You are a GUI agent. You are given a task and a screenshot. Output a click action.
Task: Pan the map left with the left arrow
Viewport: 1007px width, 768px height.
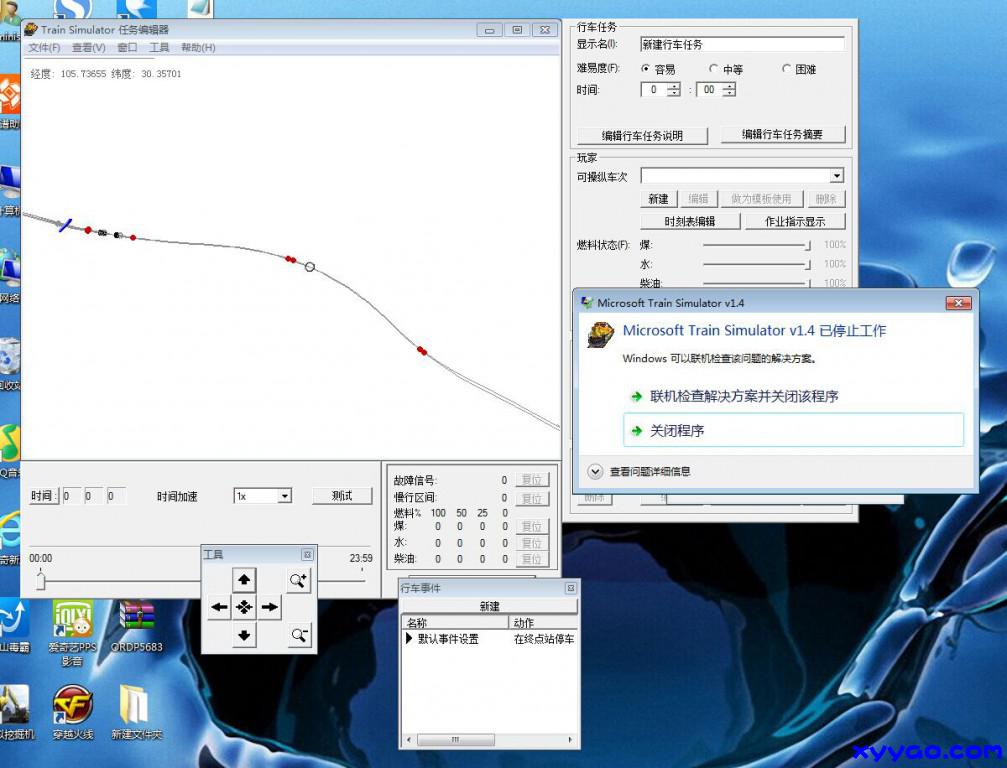[219, 607]
